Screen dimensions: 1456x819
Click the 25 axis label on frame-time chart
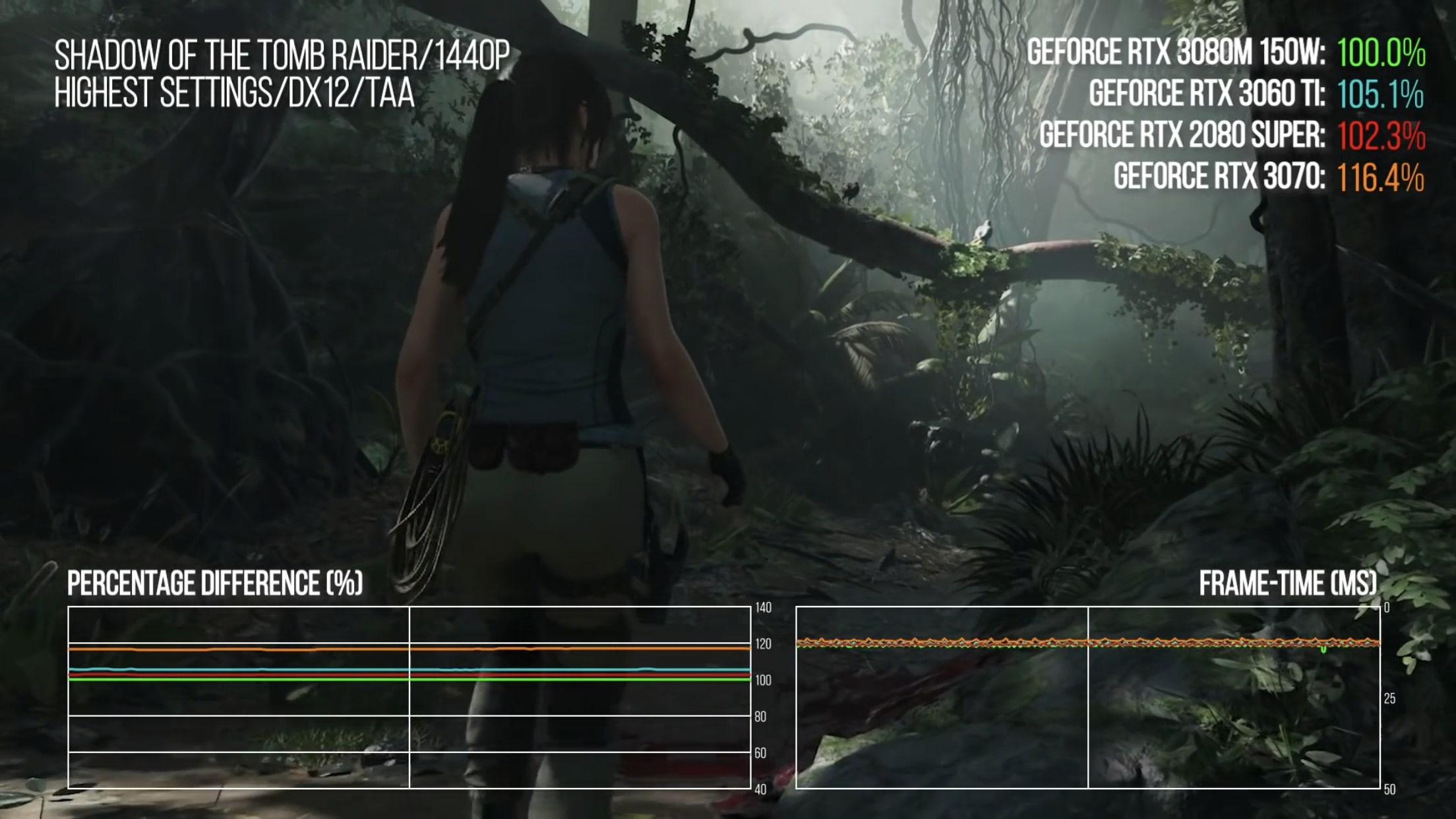pos(1389,699)
